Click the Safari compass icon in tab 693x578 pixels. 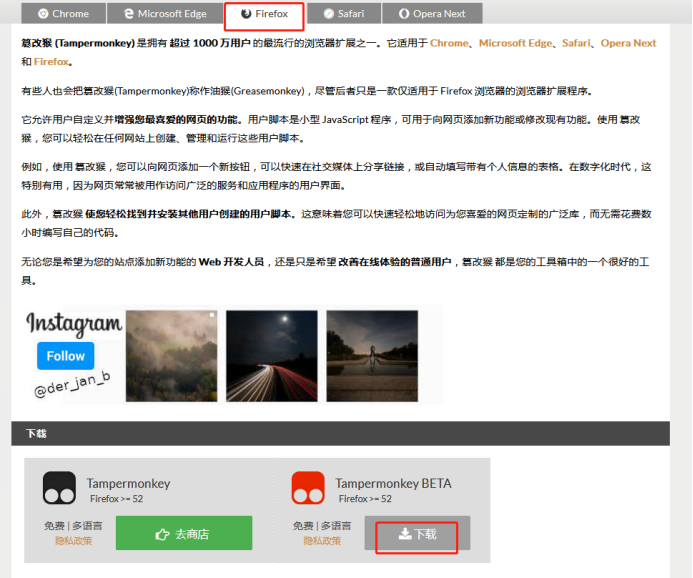point(329,14)
